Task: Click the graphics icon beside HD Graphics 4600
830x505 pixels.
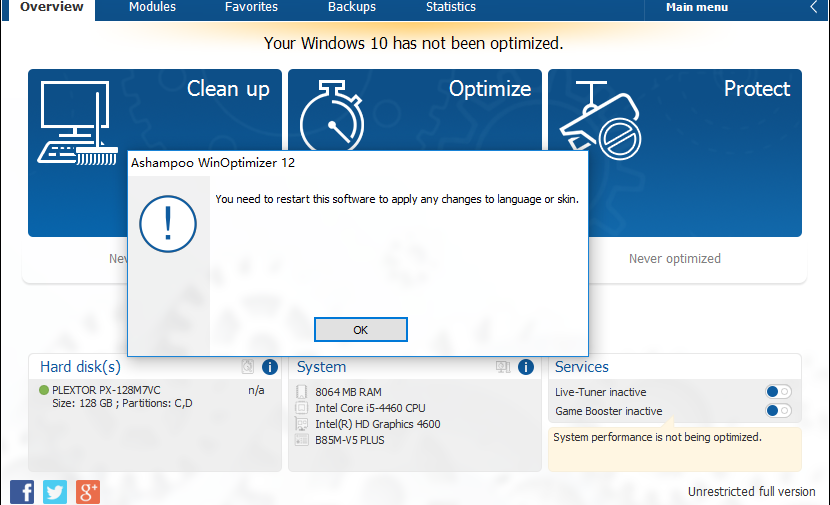Action: pyautogui.click(x=301, y=424)
